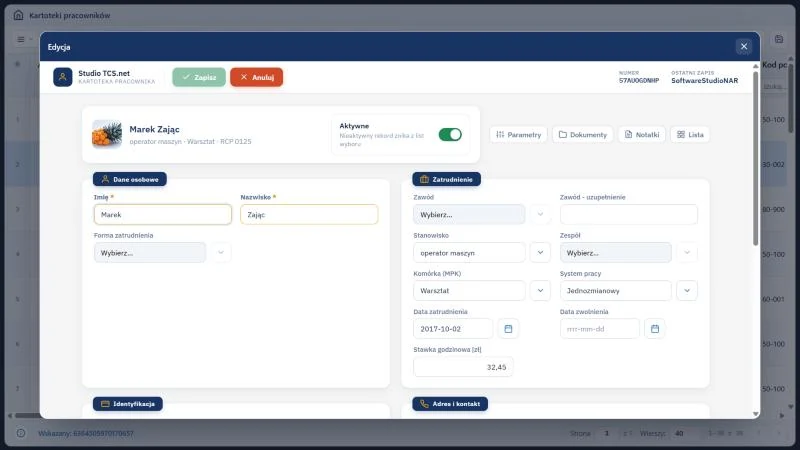Open the Zespół combo box

click(x=616, y=253)
